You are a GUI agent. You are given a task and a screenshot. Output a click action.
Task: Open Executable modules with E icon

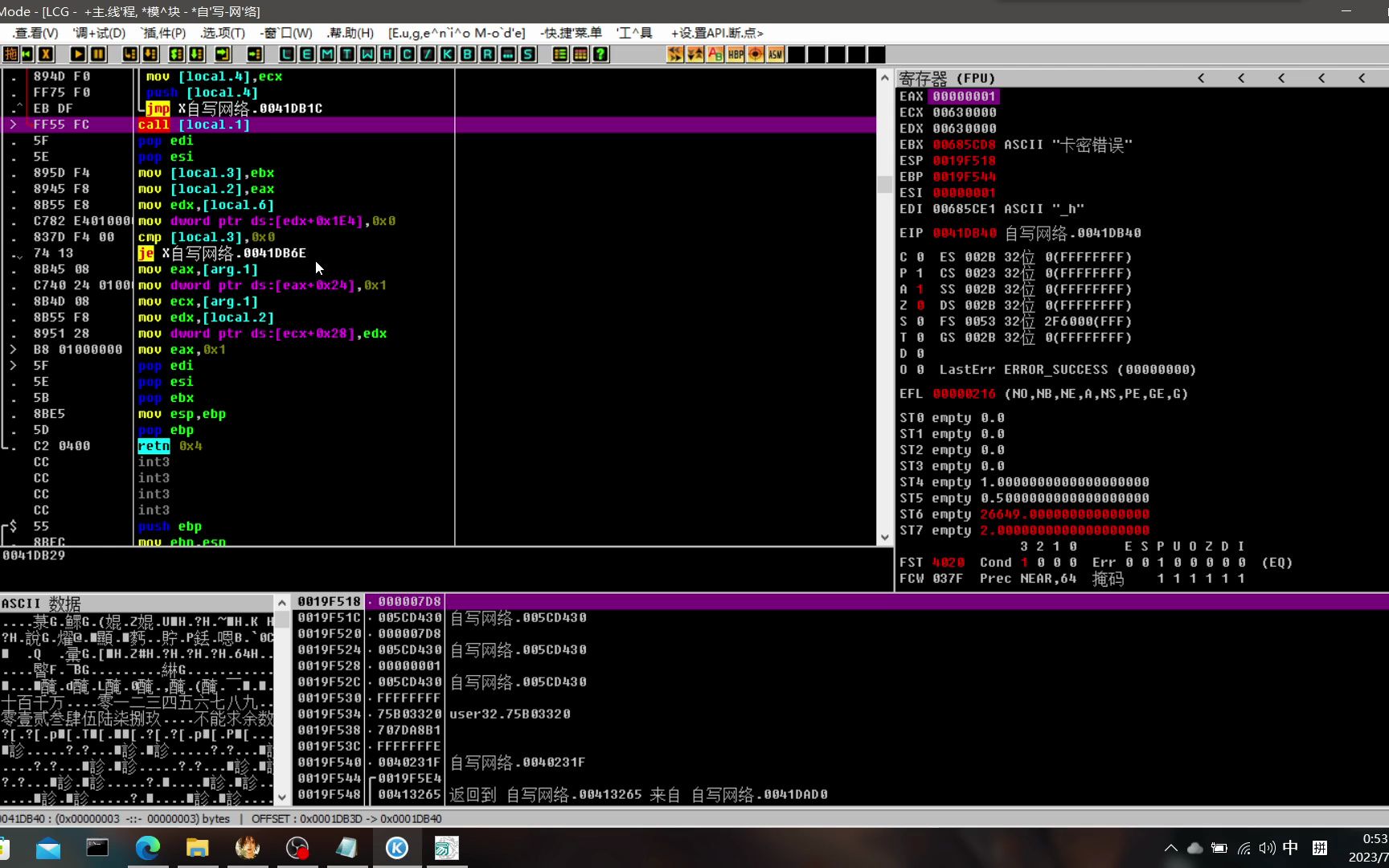pyautogui.click(x=307, y=54)
